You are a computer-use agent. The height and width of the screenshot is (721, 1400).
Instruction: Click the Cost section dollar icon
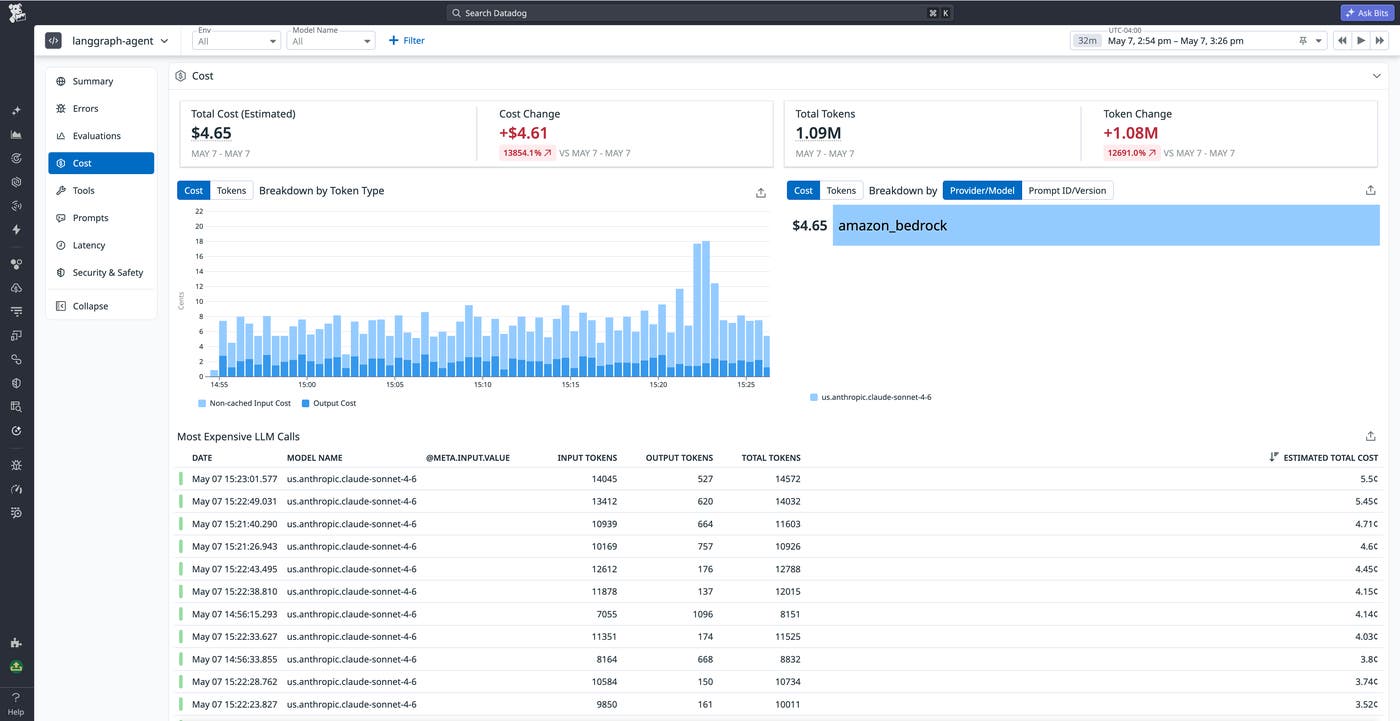[180, 76]
